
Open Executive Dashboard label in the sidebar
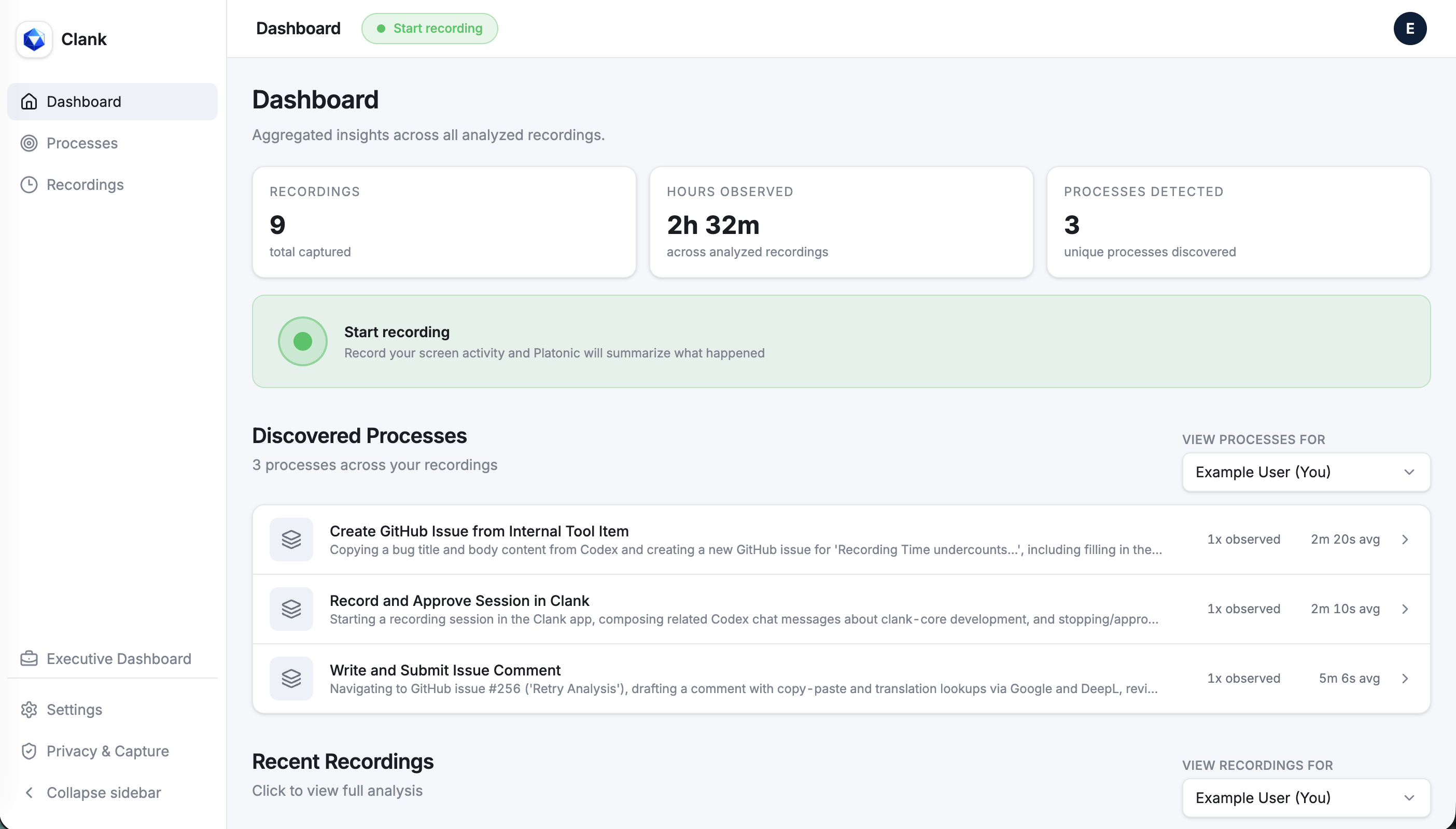tap(119, 659)
